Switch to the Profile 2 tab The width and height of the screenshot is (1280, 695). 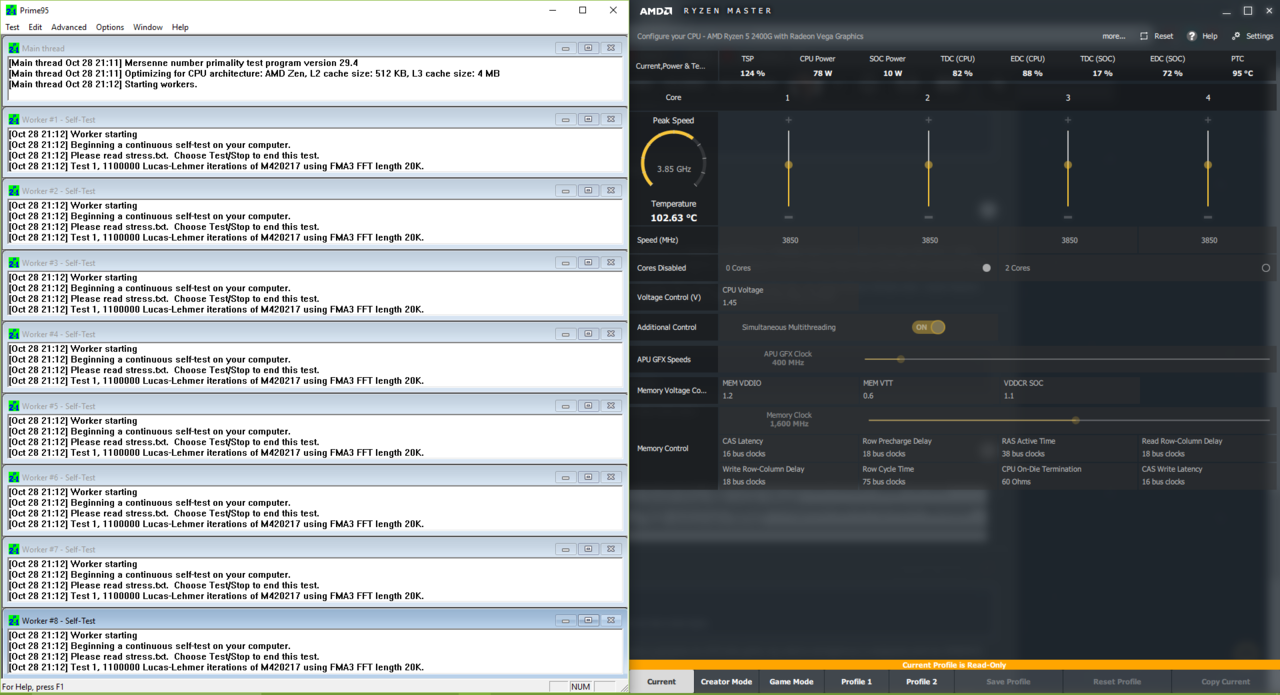921,682
